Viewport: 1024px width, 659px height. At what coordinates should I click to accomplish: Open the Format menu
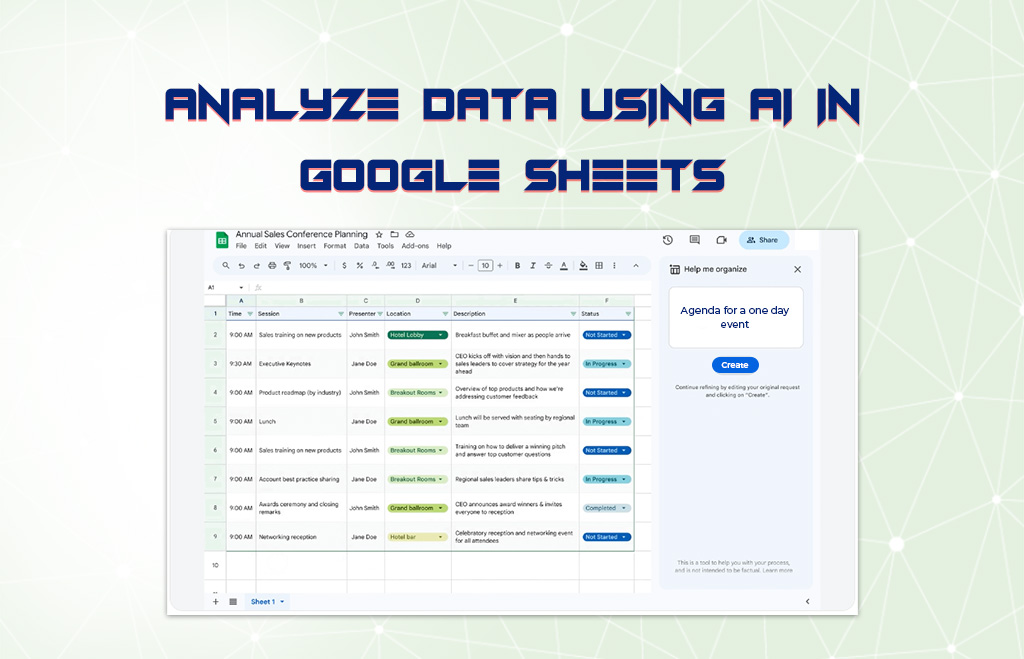click(x=334, y=246)
